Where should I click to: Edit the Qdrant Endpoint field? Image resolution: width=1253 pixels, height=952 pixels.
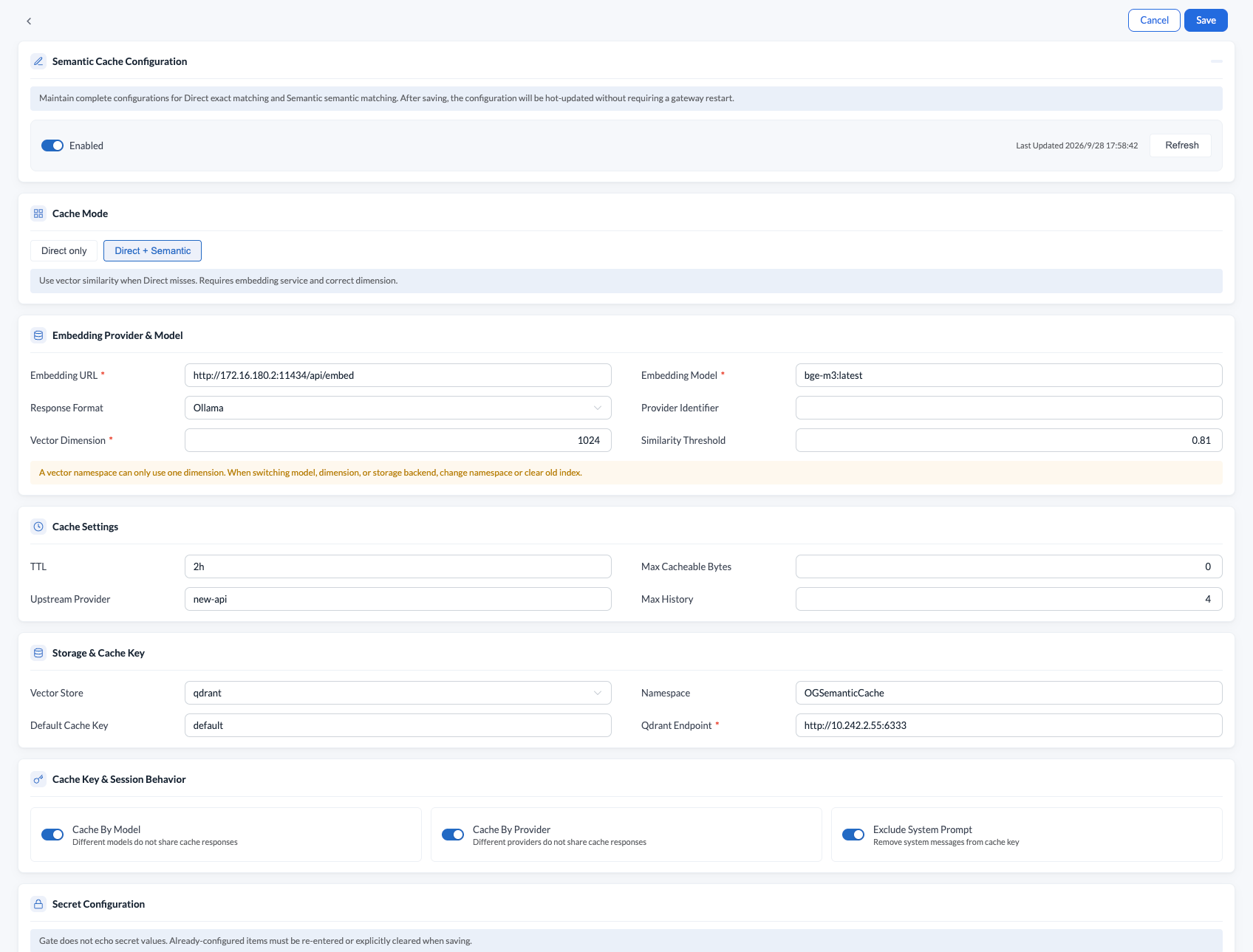[x=1009, y=725]
